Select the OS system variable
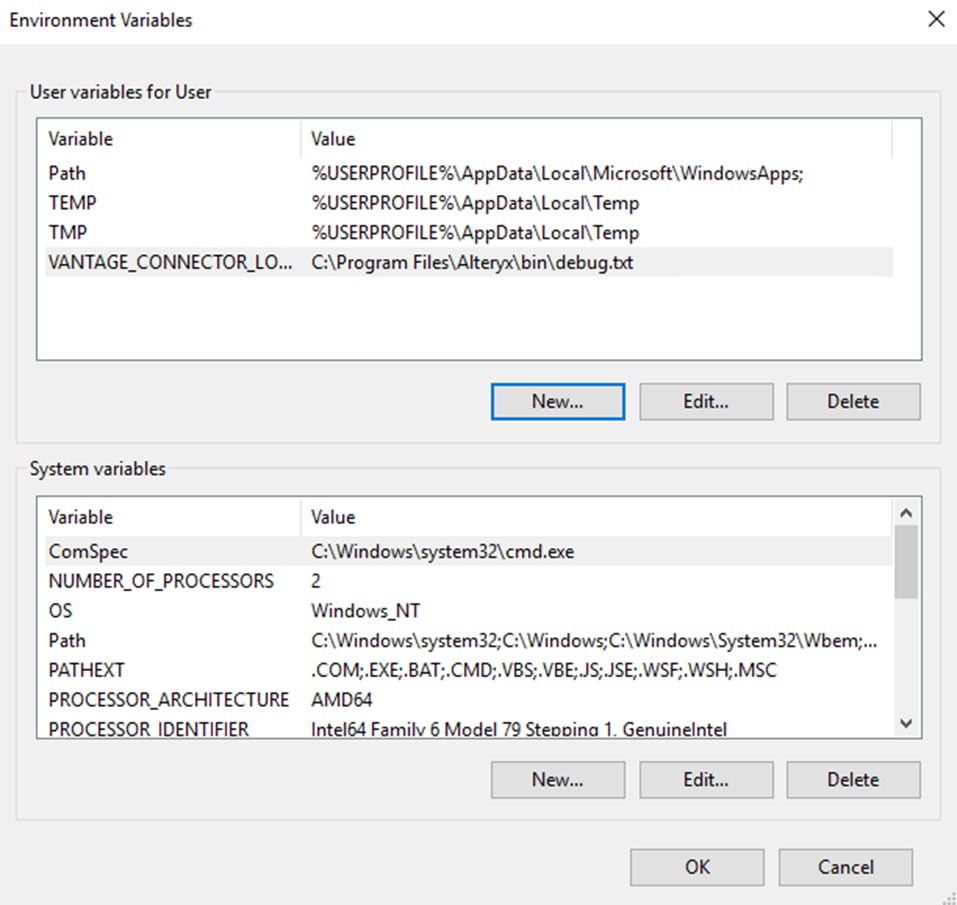The height and width of the screenshot is (905, 957). (x=469, y=611)
